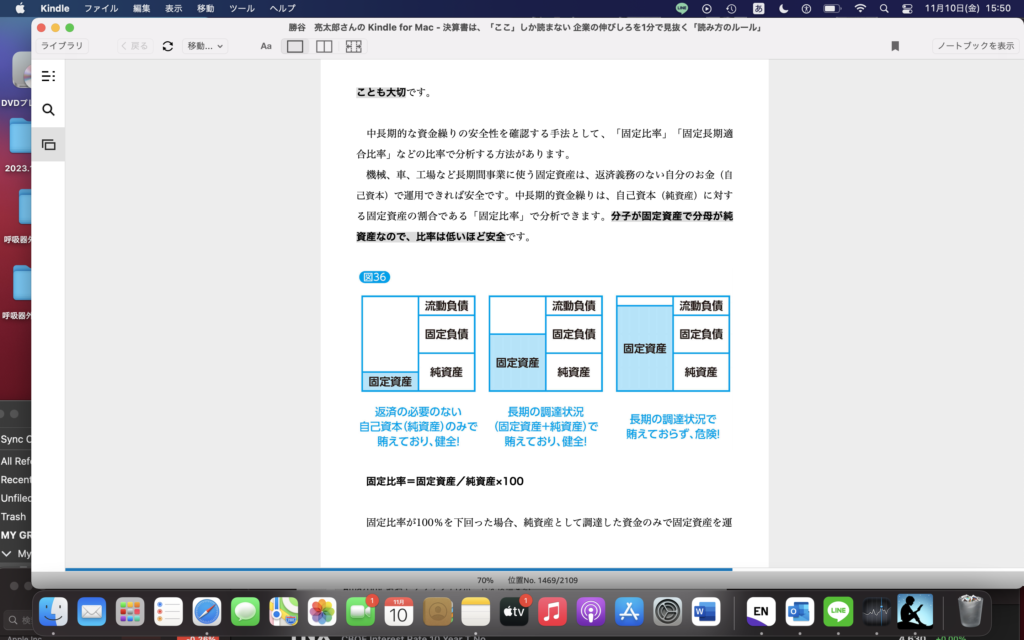This screenshot has height=640, width=1024.
Task: Open the ファイル menu
Action: coord(100,8)
